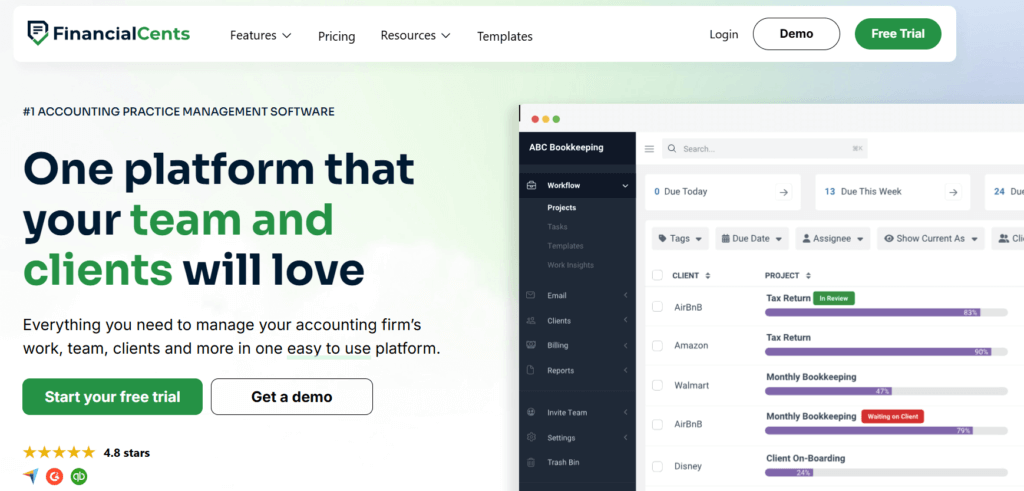
Task: Click the Billing icon in sidebar
Action: pos(530,345)
